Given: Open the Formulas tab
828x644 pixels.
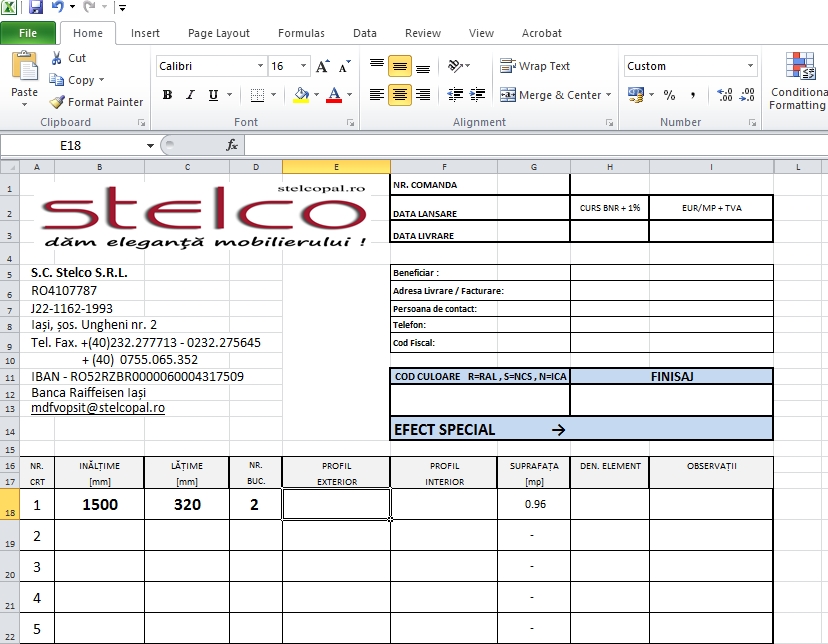Looking at the screenshot, I should point(301,33).
